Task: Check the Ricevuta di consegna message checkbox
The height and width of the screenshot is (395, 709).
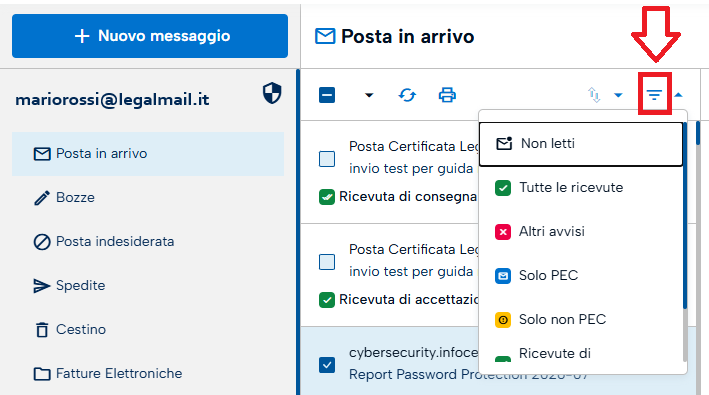Action: (327, 159)
